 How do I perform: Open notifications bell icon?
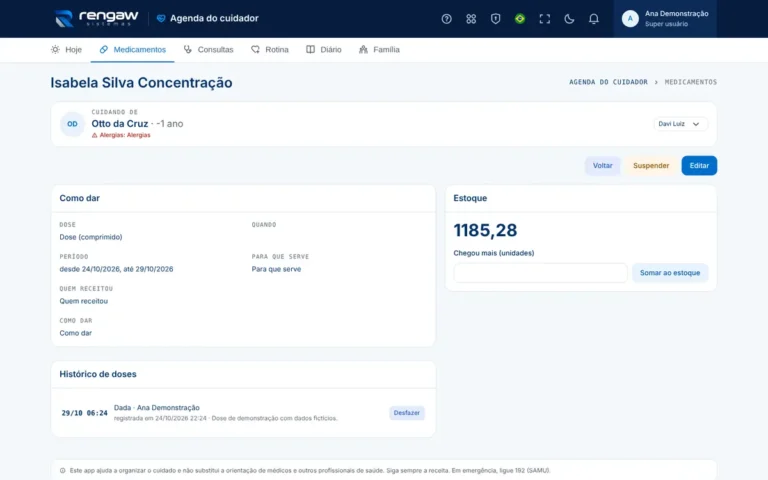(593, 19)
